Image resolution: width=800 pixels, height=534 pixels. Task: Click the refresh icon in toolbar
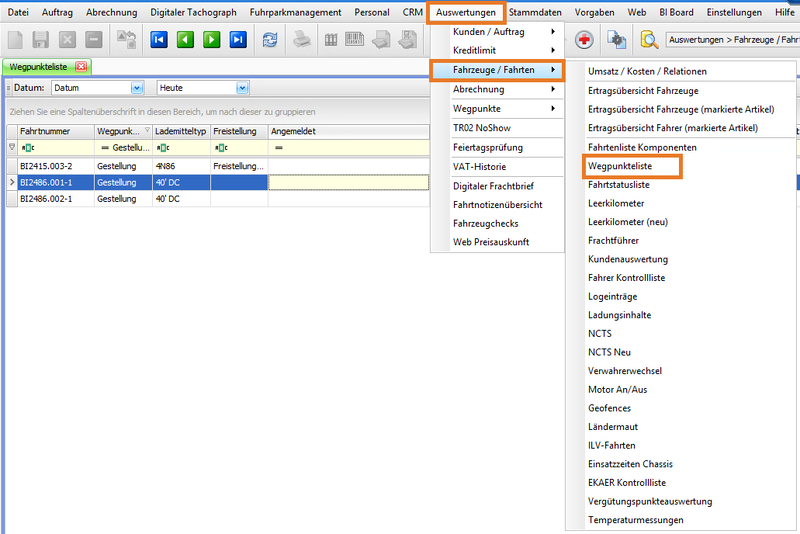click(270, 40)
